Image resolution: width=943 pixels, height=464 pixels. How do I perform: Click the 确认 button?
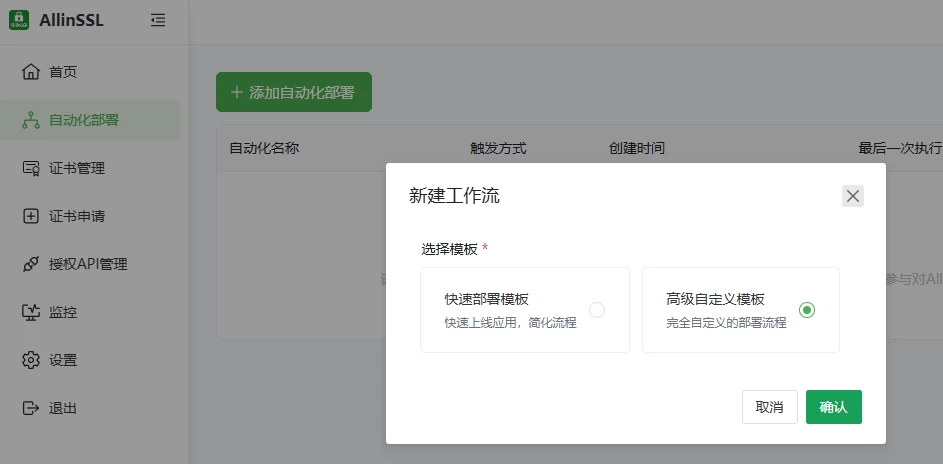coord(834,407)
